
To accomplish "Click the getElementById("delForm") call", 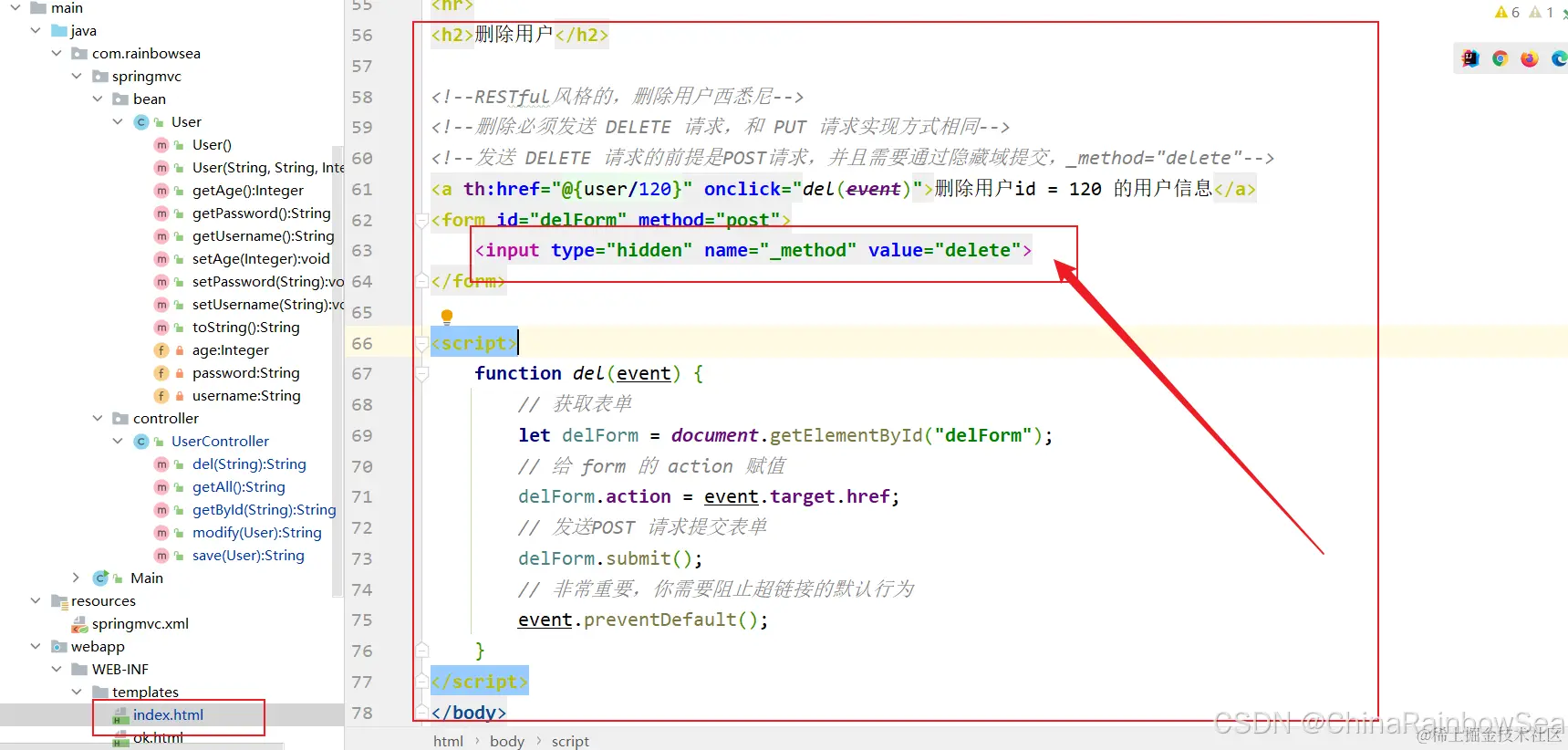I will click(x=906, y=435).
